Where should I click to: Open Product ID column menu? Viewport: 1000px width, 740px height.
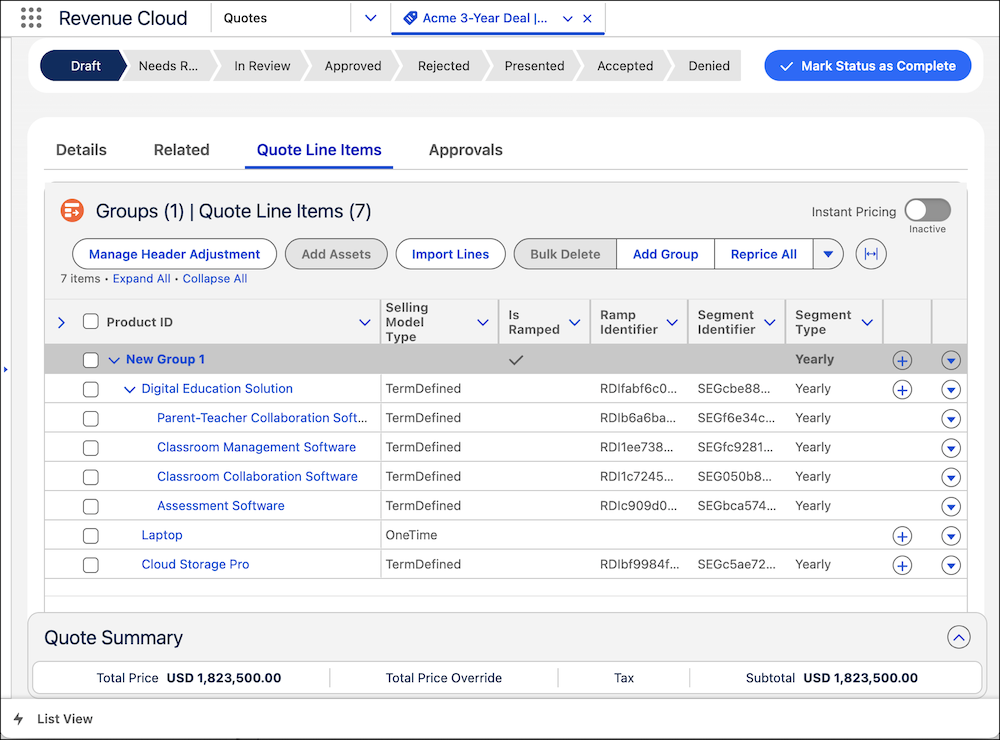(x=365, y=322)
